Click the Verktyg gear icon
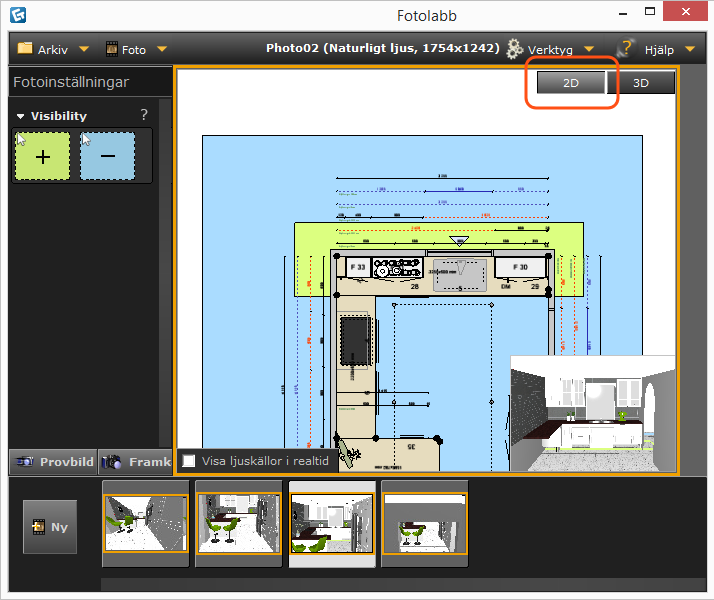Viewport: 714px width, 600px height. coord(515,48)
